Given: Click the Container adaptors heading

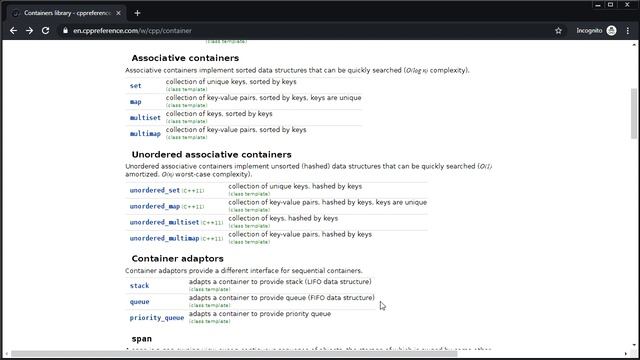Looking at the screenshot, I should (177, 259).
